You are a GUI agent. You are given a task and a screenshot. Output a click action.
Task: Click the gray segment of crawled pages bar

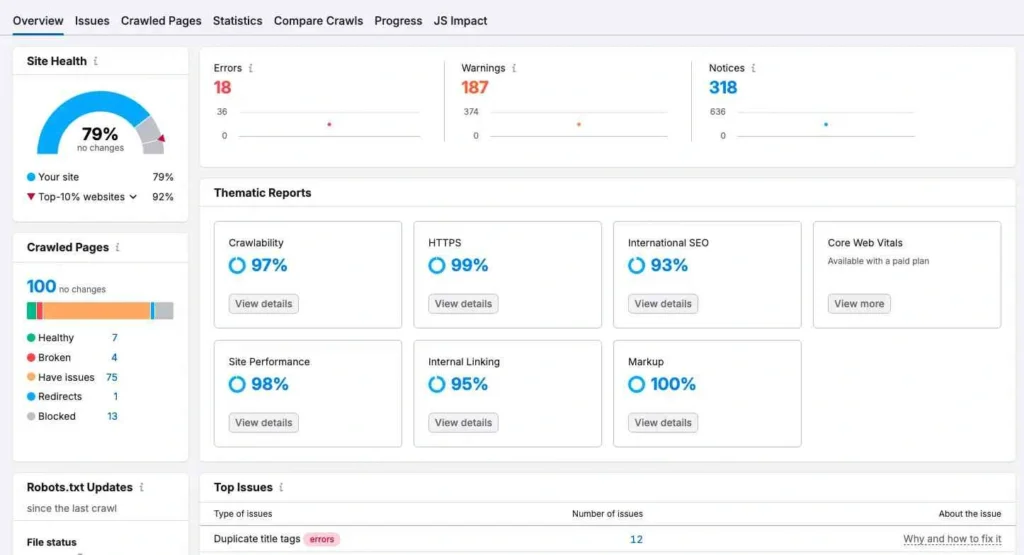click(x=164, y=311)
